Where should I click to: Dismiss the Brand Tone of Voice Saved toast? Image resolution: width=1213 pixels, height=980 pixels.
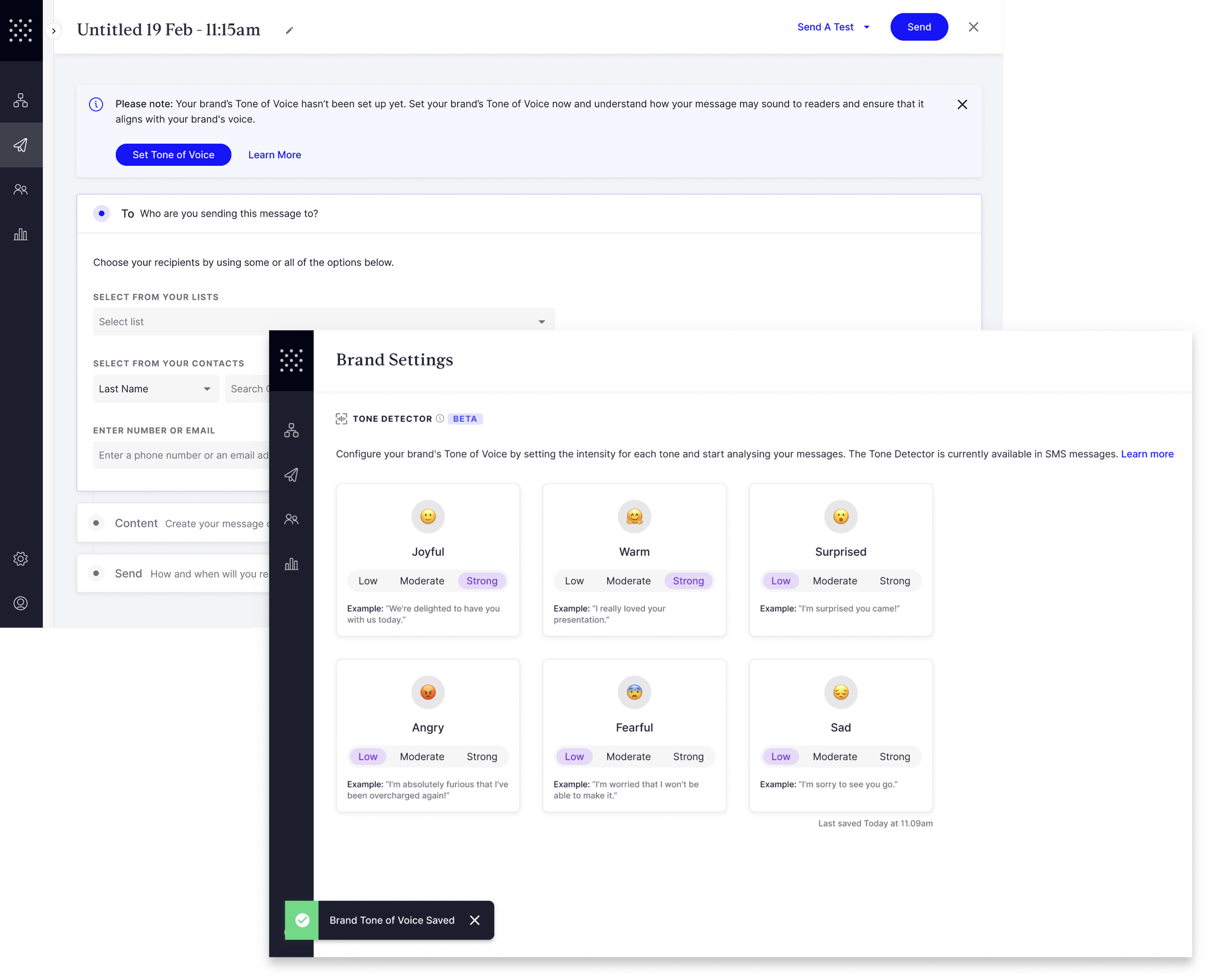[475, 920]
